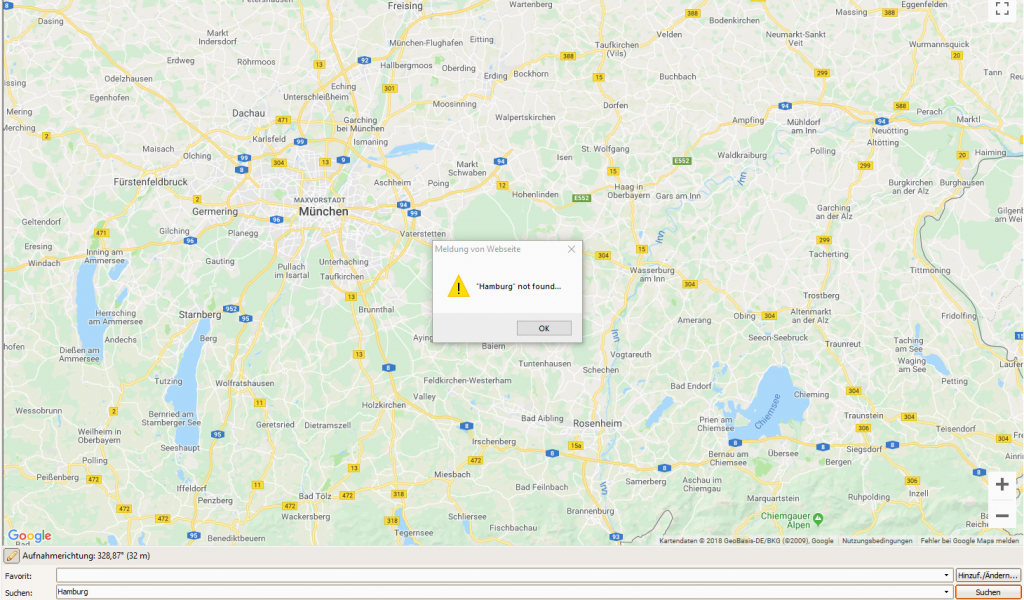
Task: Select the Trostberg label
Action: [821, 295]
